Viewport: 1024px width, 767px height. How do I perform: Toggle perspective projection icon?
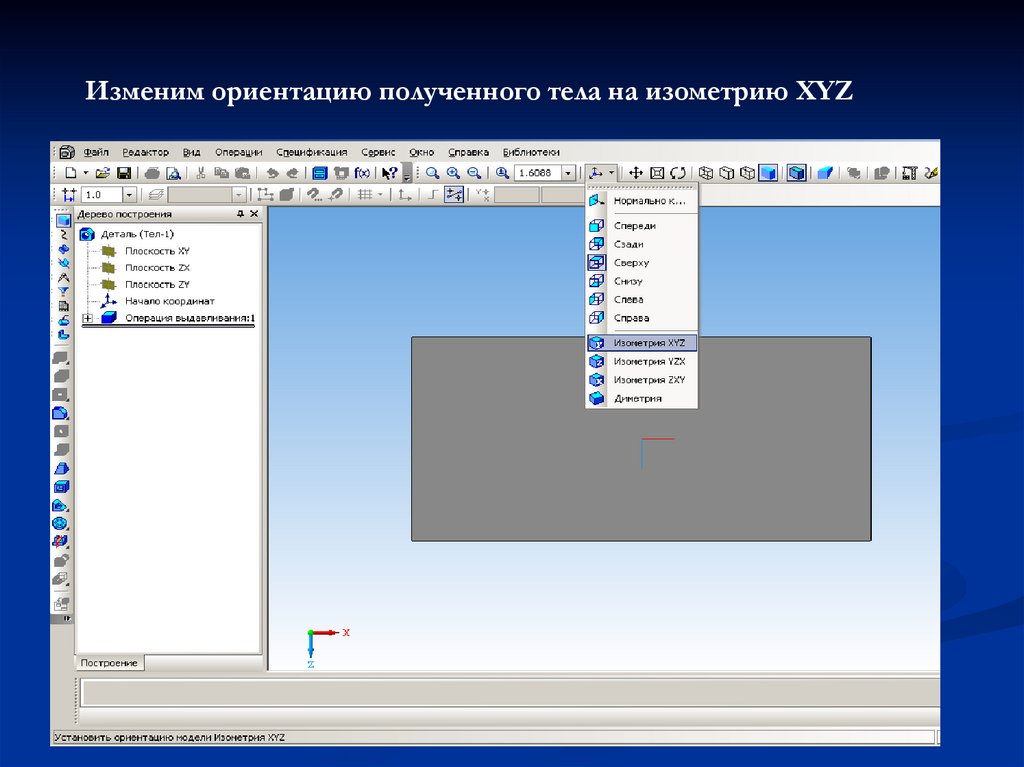coord(825,173)
